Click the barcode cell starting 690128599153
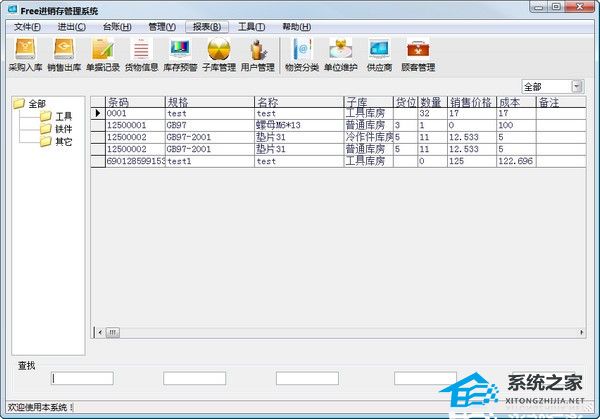This screenshot has width=600, height=419. click(x=135, y=161)
